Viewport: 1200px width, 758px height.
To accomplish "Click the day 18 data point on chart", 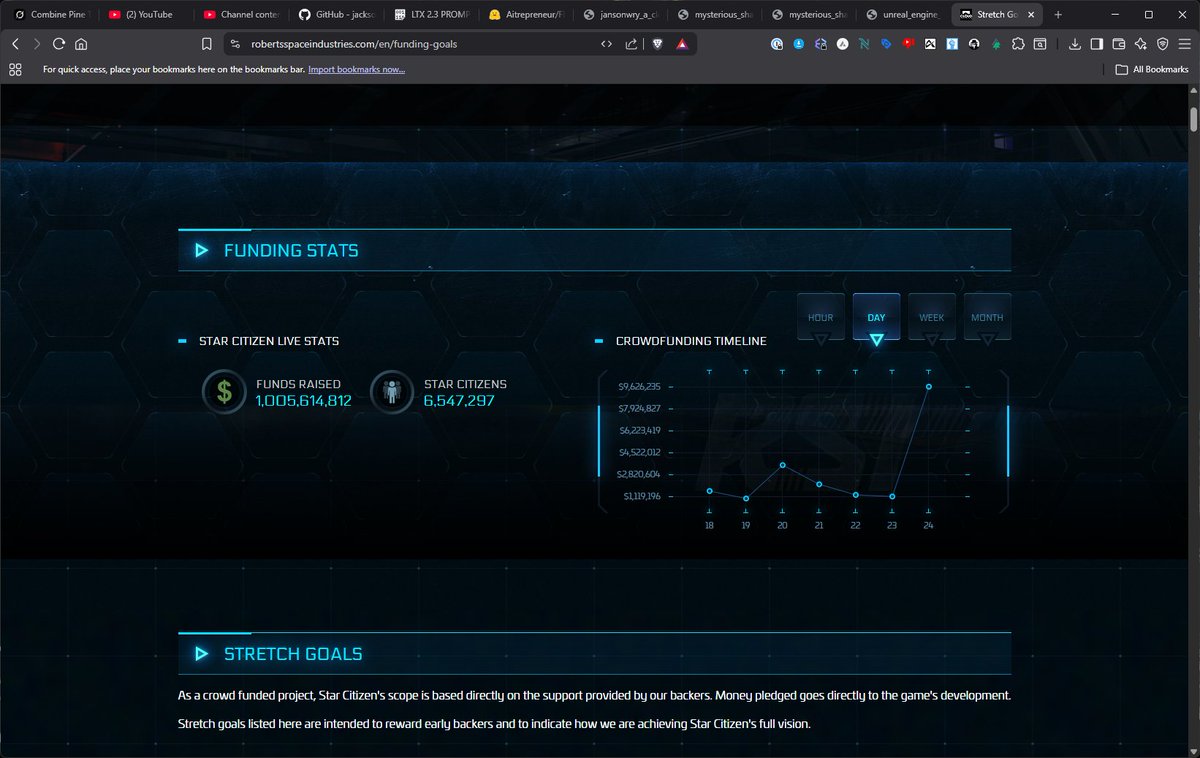I will pos(709,491).
